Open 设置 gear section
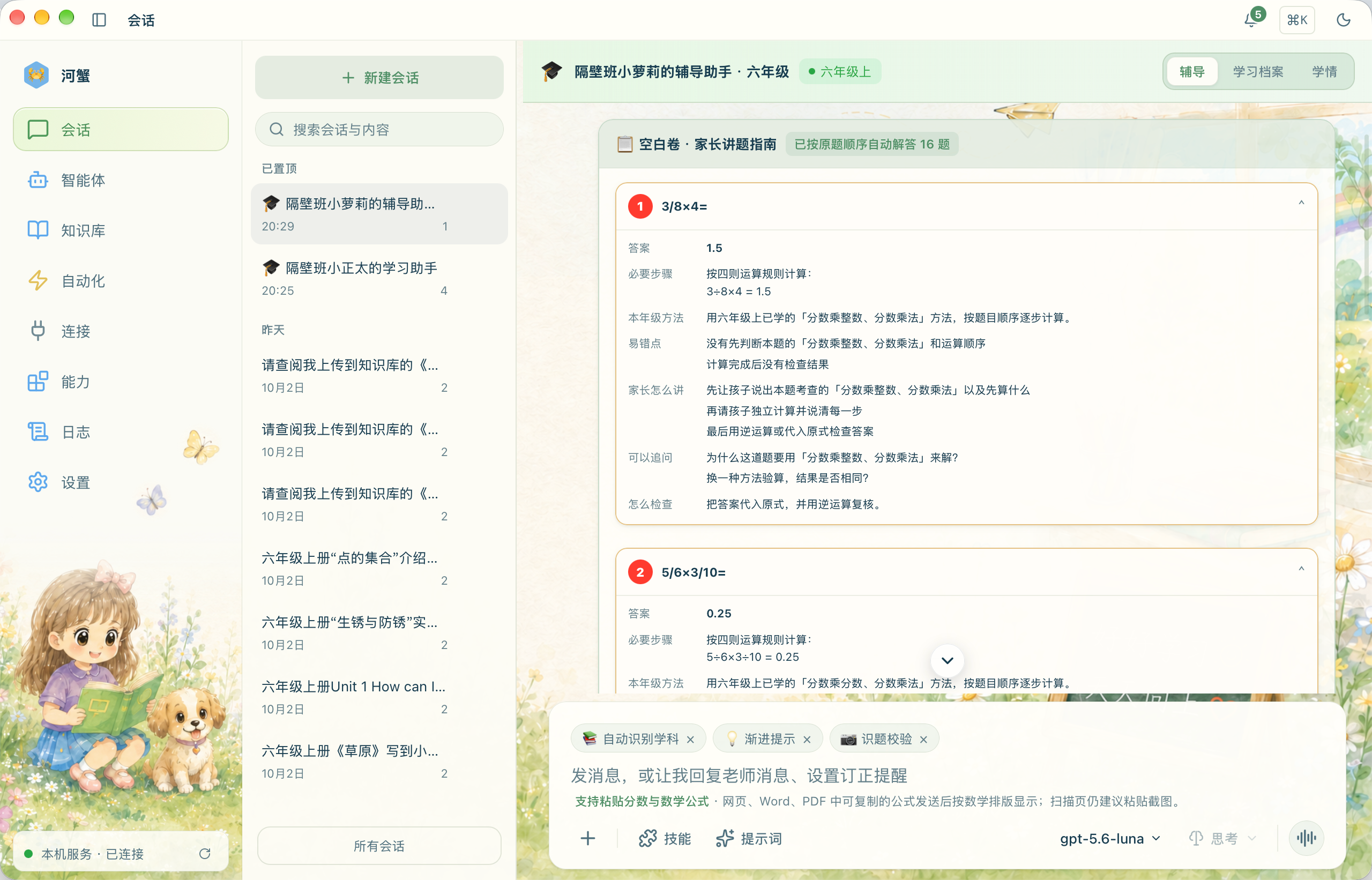This screenshot has height=880, width=1372. coord(121,482)
